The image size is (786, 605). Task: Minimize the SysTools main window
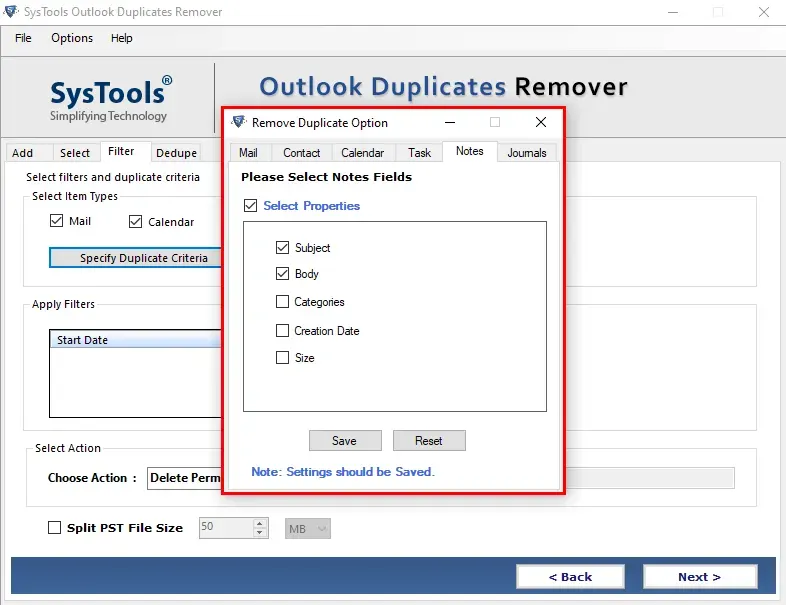pyautogui.click(x=673, y=12)
